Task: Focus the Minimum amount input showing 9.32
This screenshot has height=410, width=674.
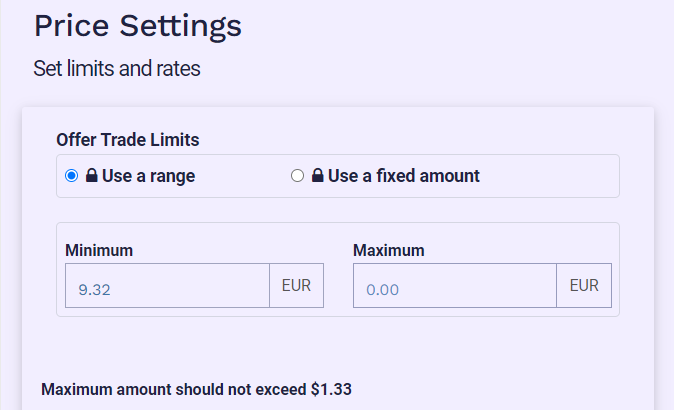Action: coord(167,285)
